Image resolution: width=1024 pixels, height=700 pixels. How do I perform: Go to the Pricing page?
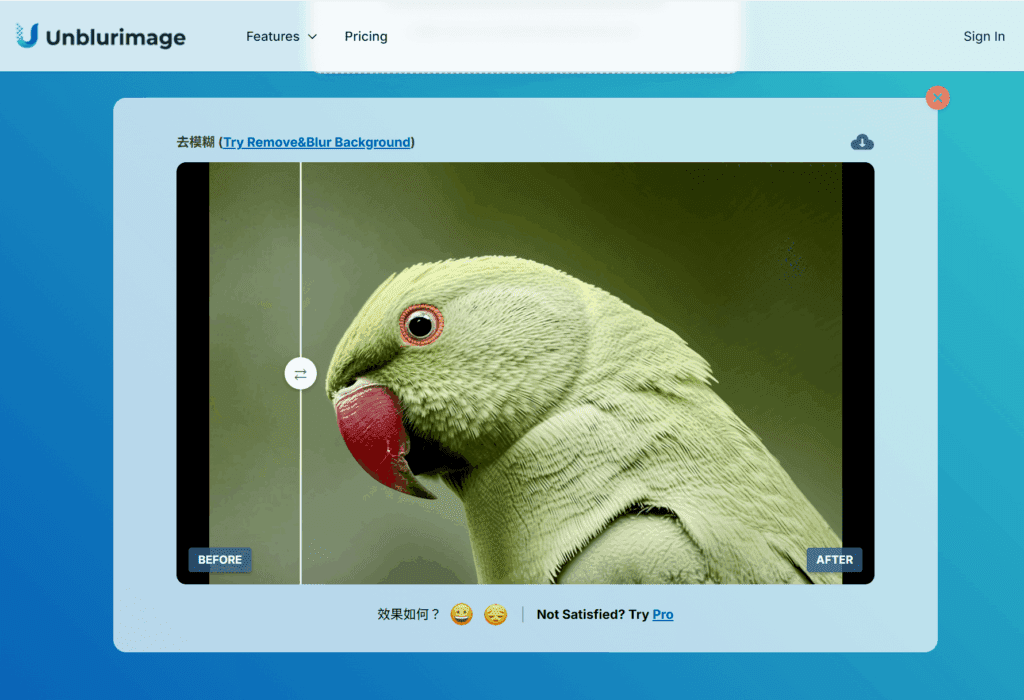click(x=366, y=36)
